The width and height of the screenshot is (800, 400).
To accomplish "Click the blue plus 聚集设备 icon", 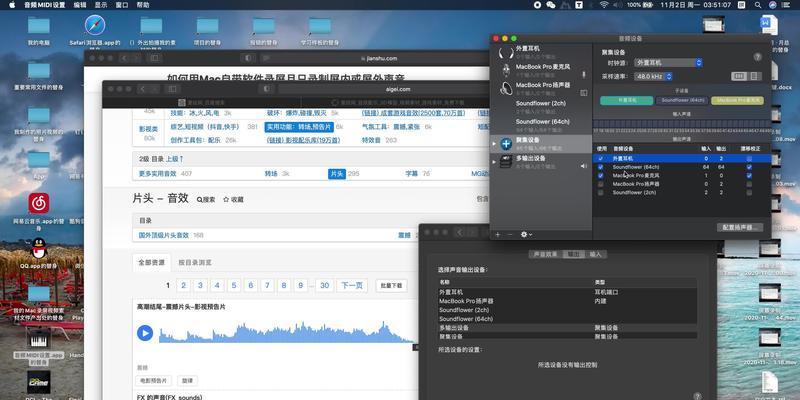I will pyautogui.click(x=506, y=143).
